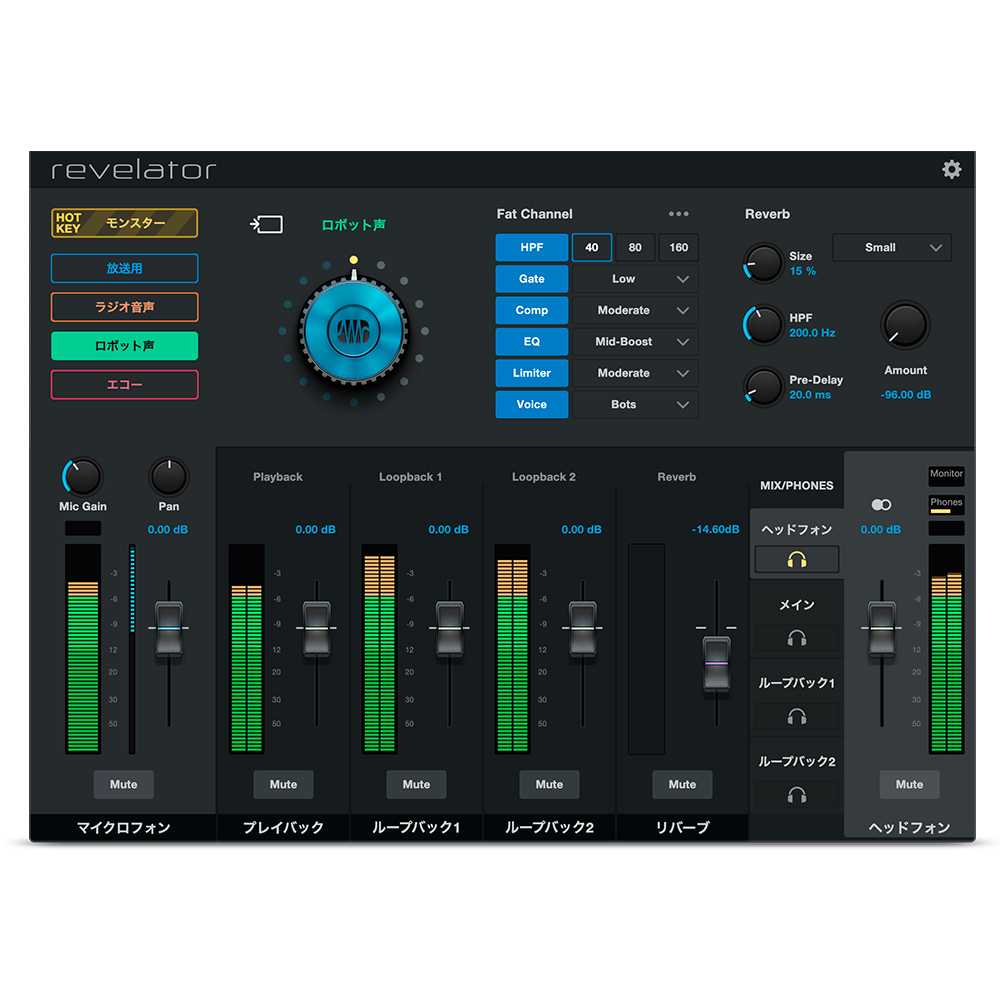Mute the ループバック1 channel
Viewport: 1000px width, 1000px height.
tap(416, 784)
